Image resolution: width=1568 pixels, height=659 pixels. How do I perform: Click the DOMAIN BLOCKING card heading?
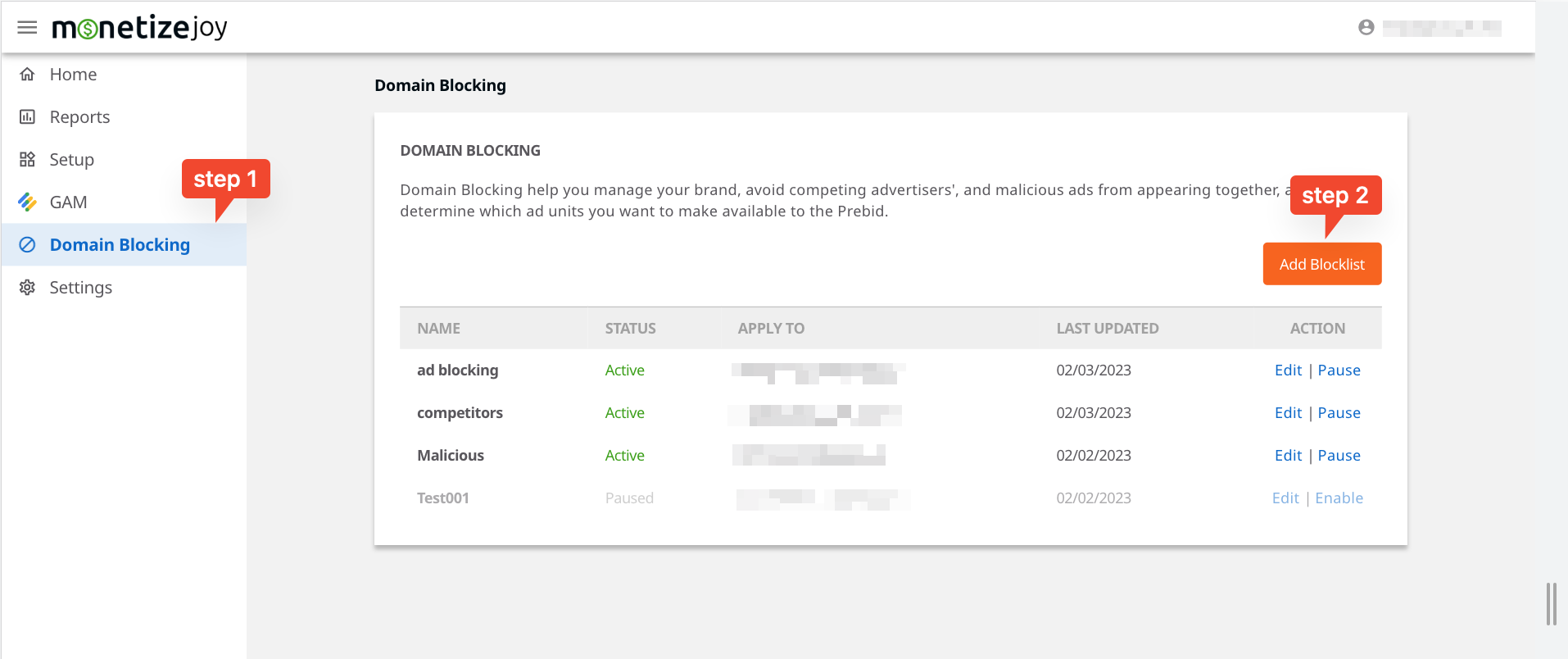[470, 151]
